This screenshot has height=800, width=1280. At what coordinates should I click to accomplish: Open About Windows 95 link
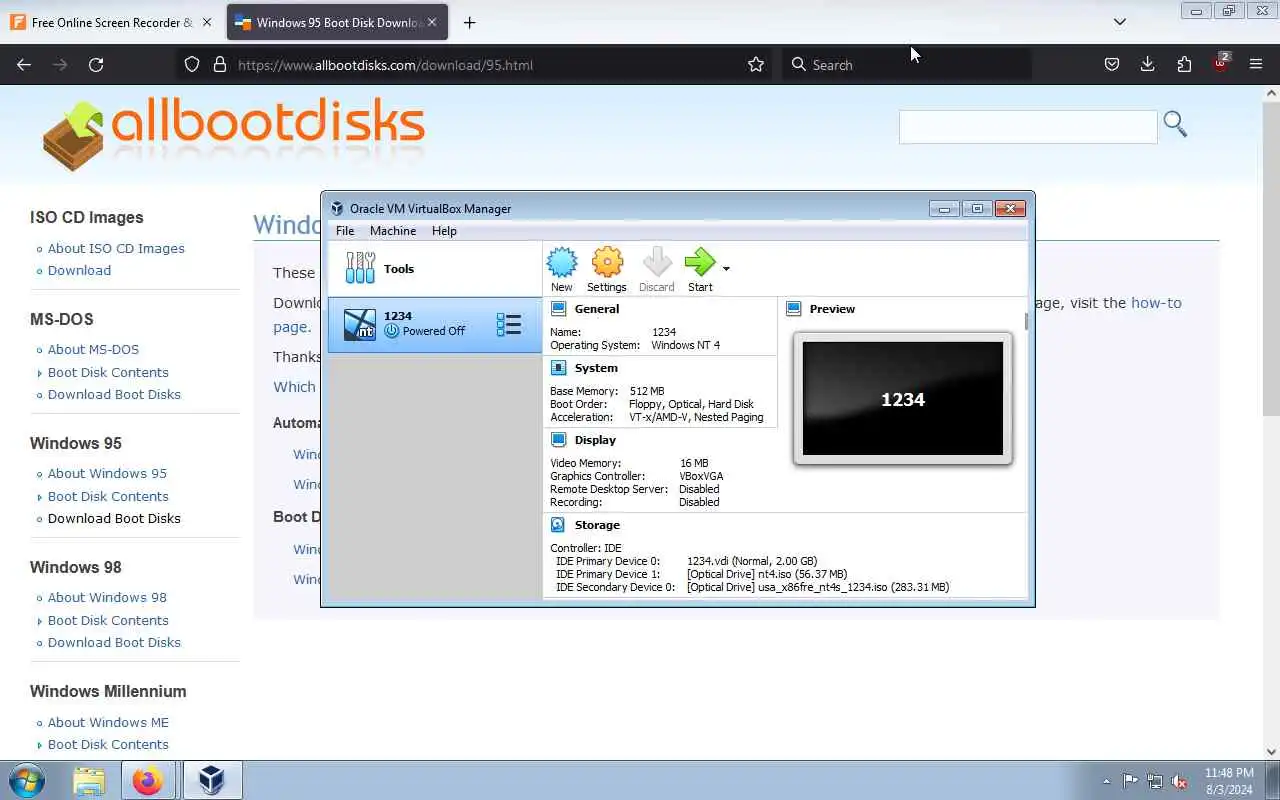[107, 473]
